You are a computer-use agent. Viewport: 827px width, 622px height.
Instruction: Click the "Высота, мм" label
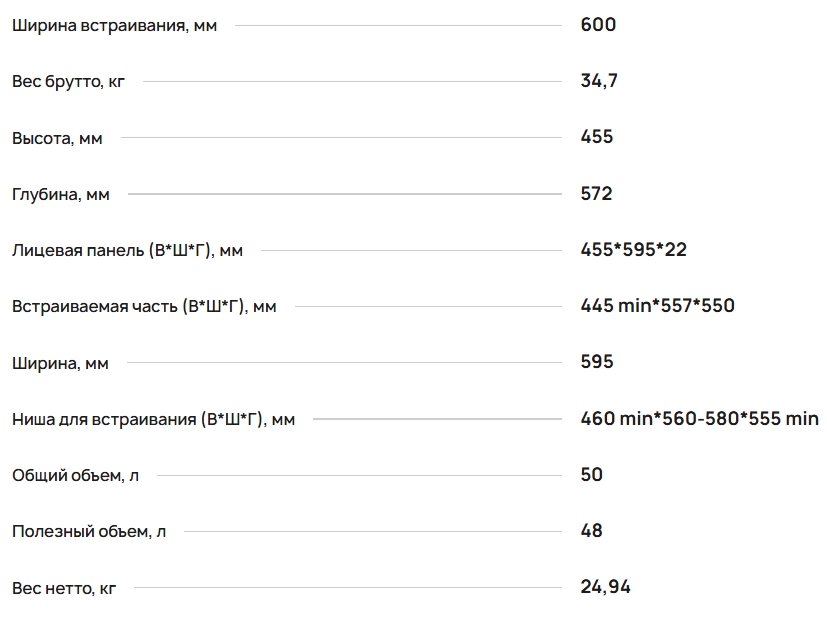click(57, 138)
